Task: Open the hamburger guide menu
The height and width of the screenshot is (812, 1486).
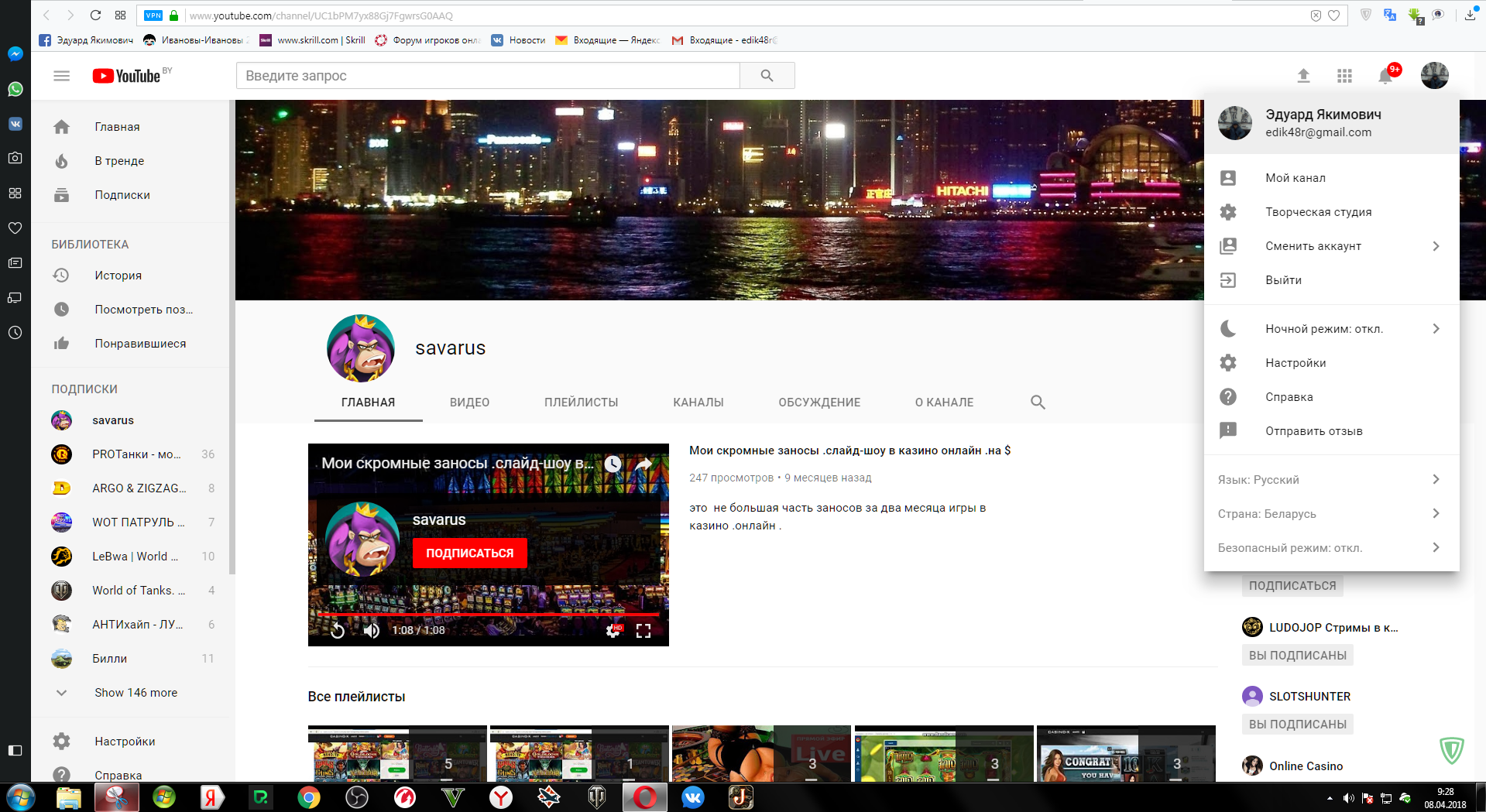Action: [x=61, y=76]
